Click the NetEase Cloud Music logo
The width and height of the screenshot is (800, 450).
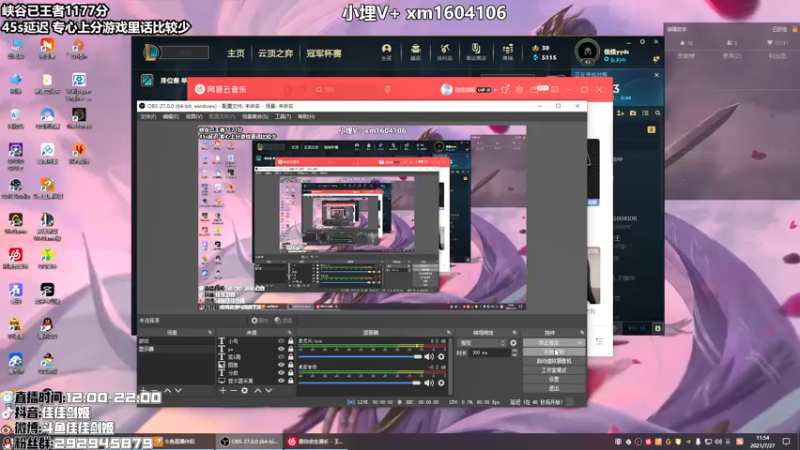click(x=221, y=89)
